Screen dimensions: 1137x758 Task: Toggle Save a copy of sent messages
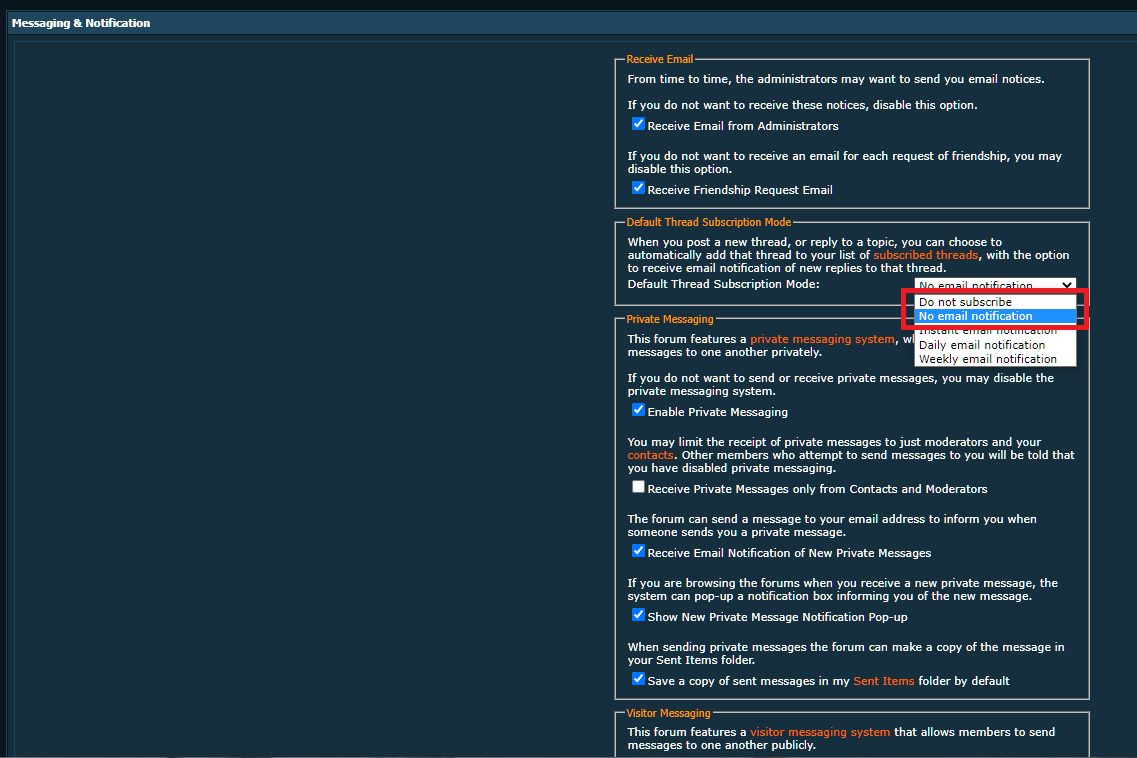(x=638, y=680)
